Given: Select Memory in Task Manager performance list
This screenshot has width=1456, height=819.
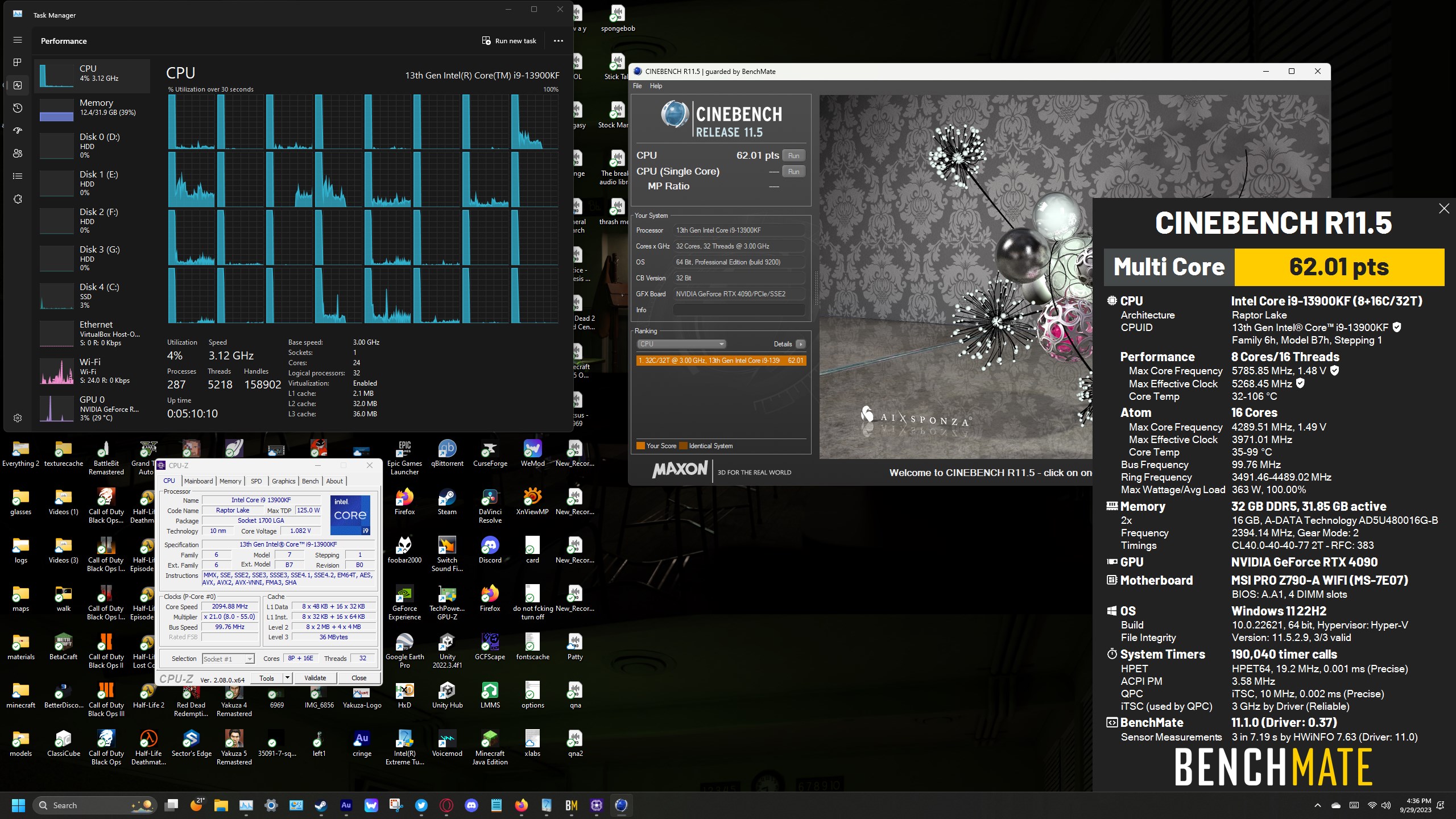Looking at the screenshot, I should (92, 109).
